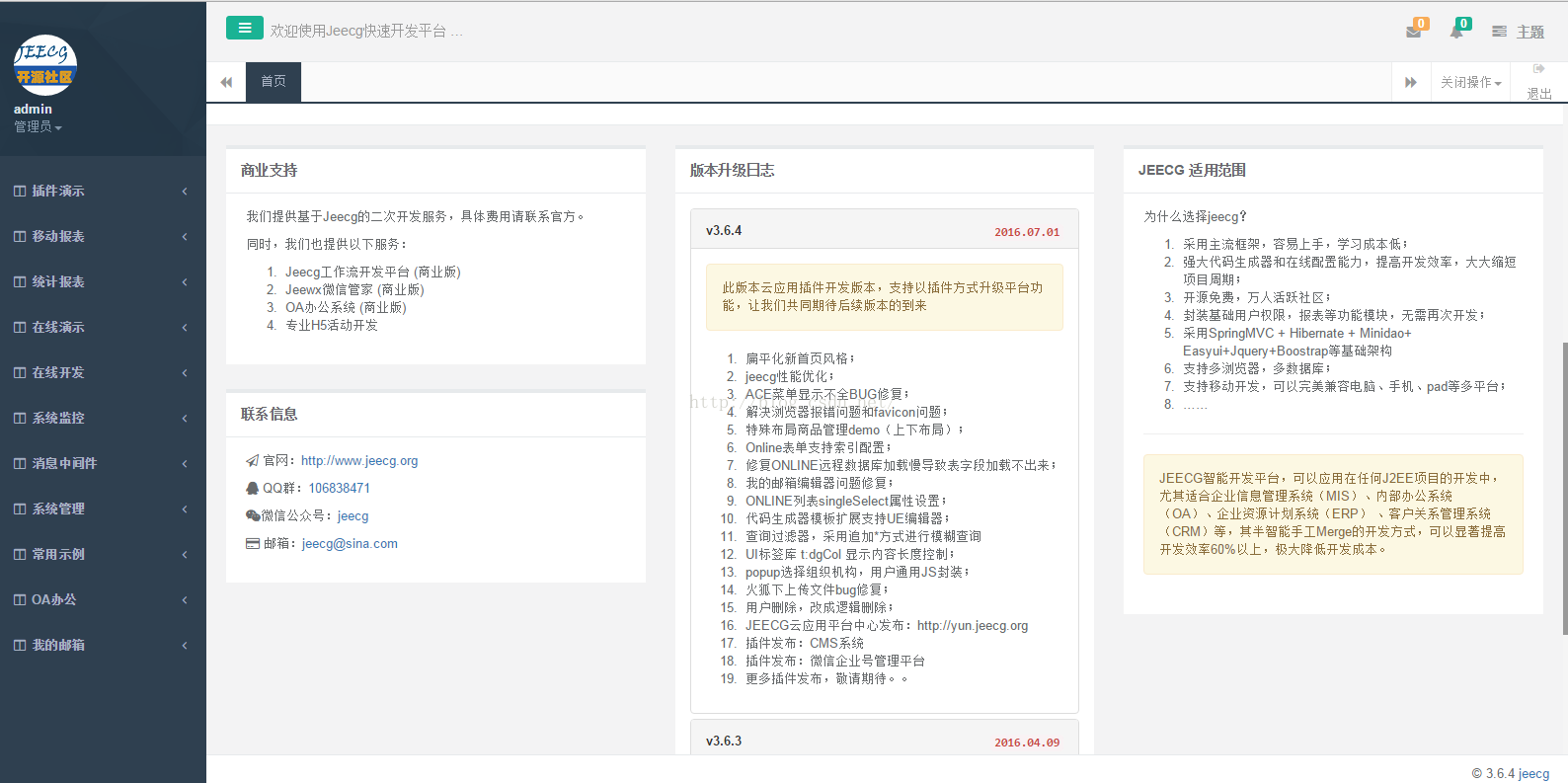Click the table icon beside OA办公
This screenshot has height=783, width=1568.
click(x=20, y=599)
